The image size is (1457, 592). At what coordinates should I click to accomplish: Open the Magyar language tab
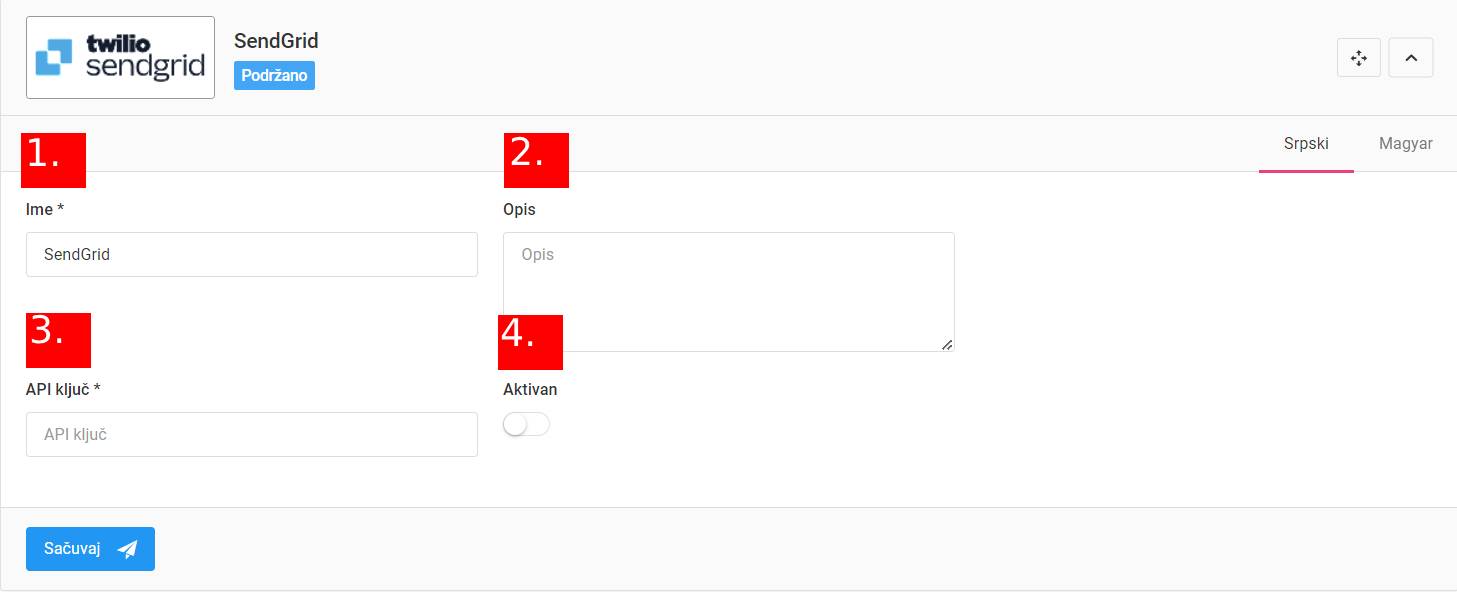click(1405, 143)
